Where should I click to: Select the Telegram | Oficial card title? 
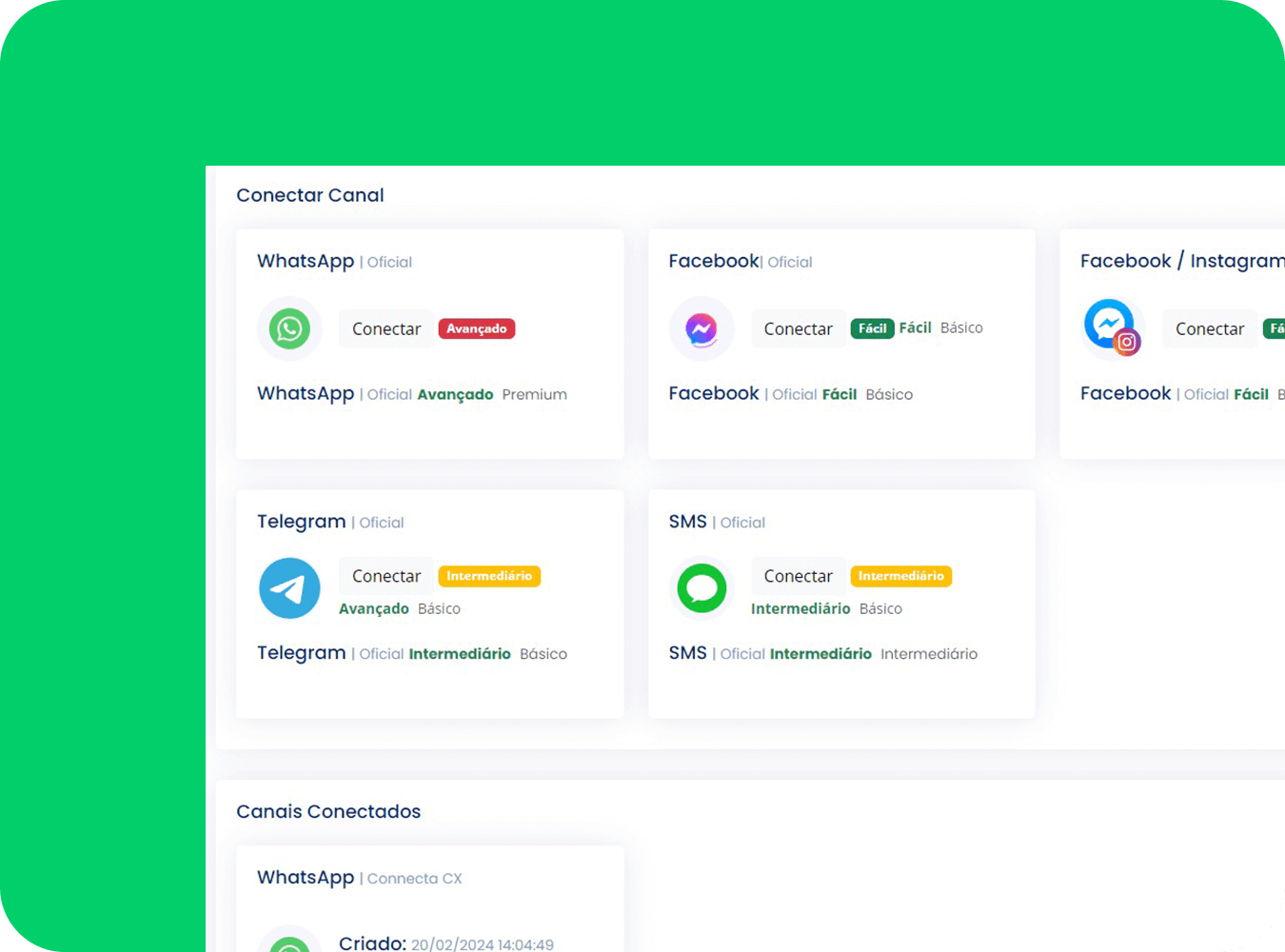coord(330,522)
